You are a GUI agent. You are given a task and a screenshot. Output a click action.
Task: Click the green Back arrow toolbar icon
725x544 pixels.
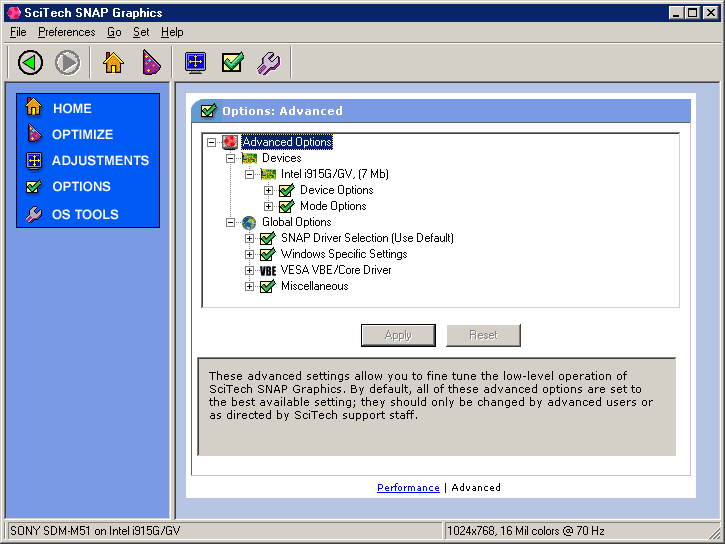(x=31, y=62)
